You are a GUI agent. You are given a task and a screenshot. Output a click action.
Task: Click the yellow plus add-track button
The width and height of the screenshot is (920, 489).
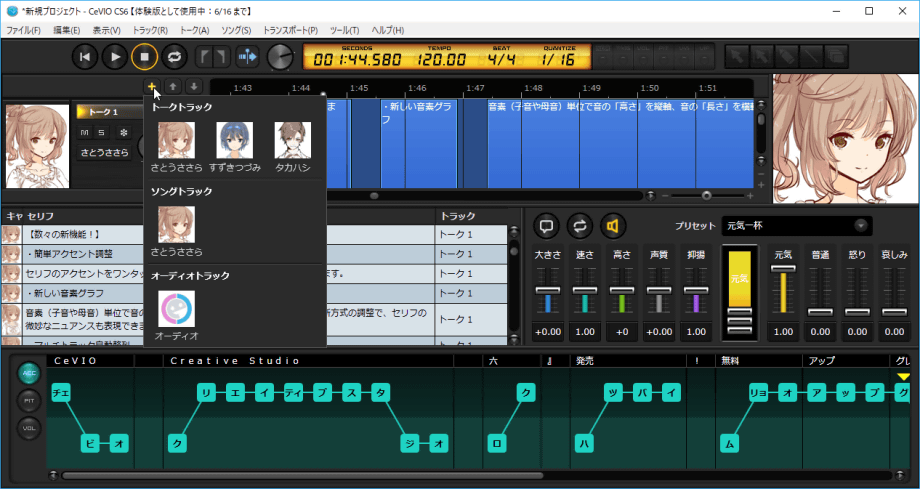click(x=152, y=86)
